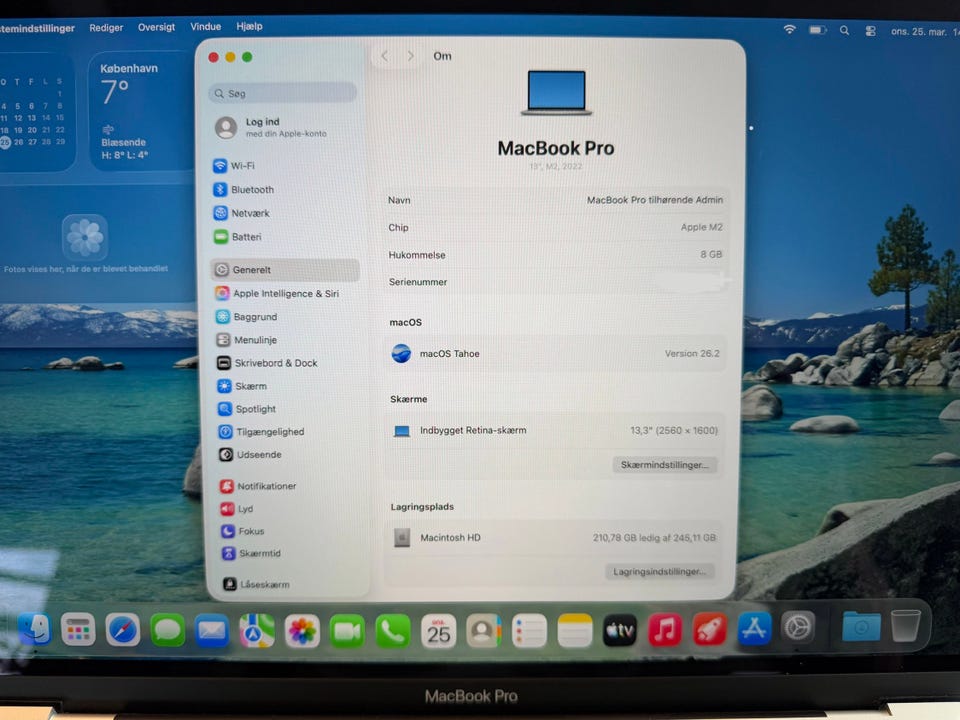Open Photos app in Dock
Screen dimensions: 960x720
(x=302, y=631)
